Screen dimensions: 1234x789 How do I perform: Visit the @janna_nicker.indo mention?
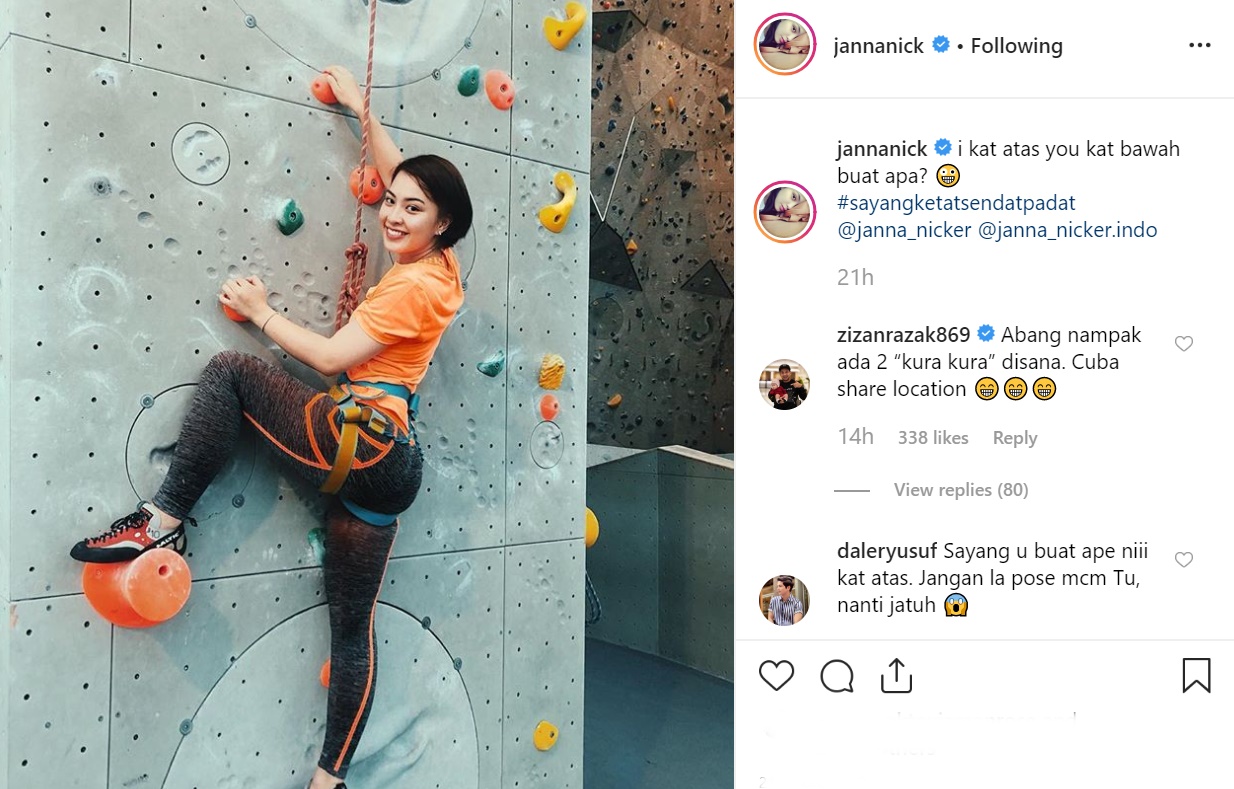click(1067, 230)
